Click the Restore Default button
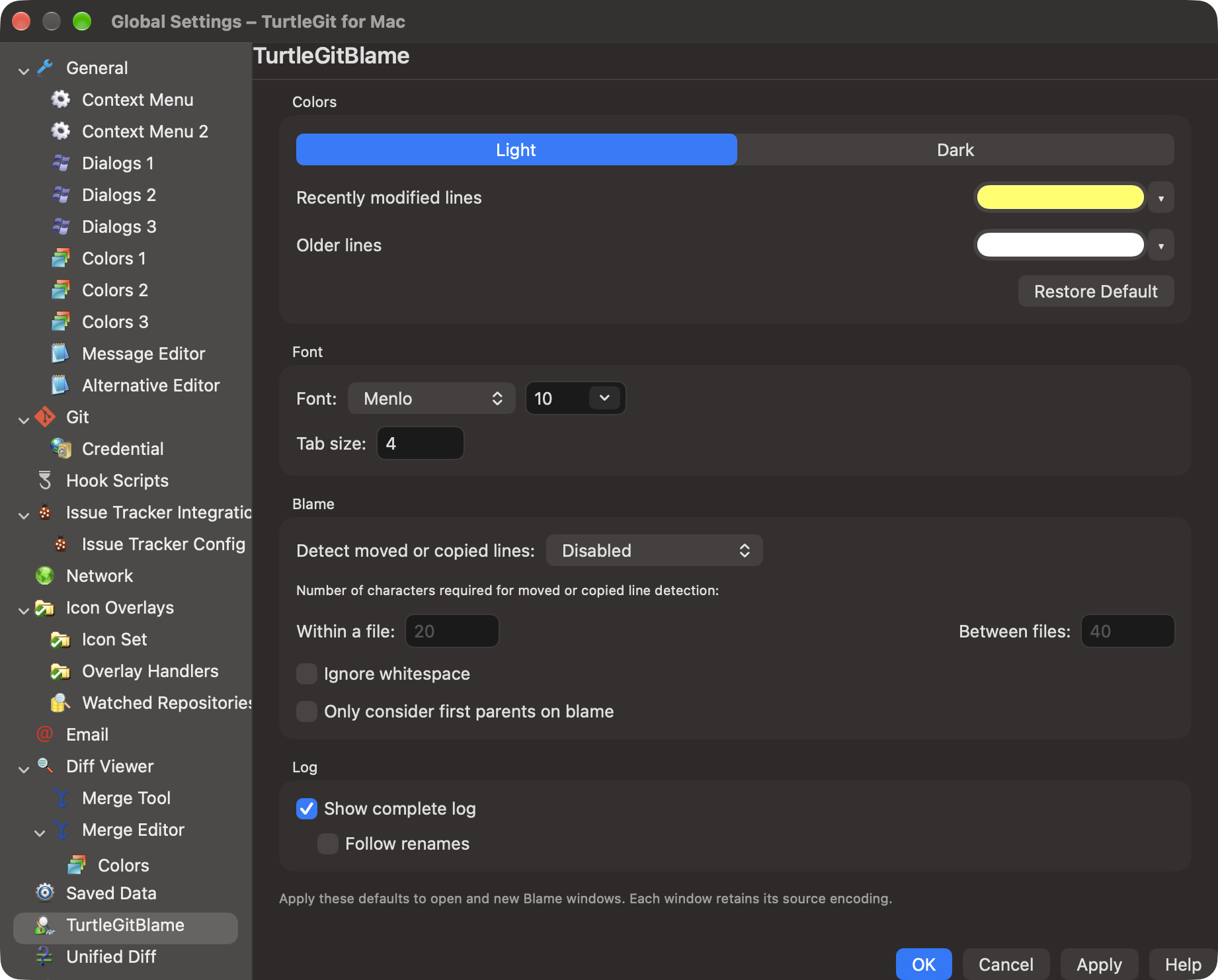This screenshot has width=1218, height=980. (x=1096, y=292)
